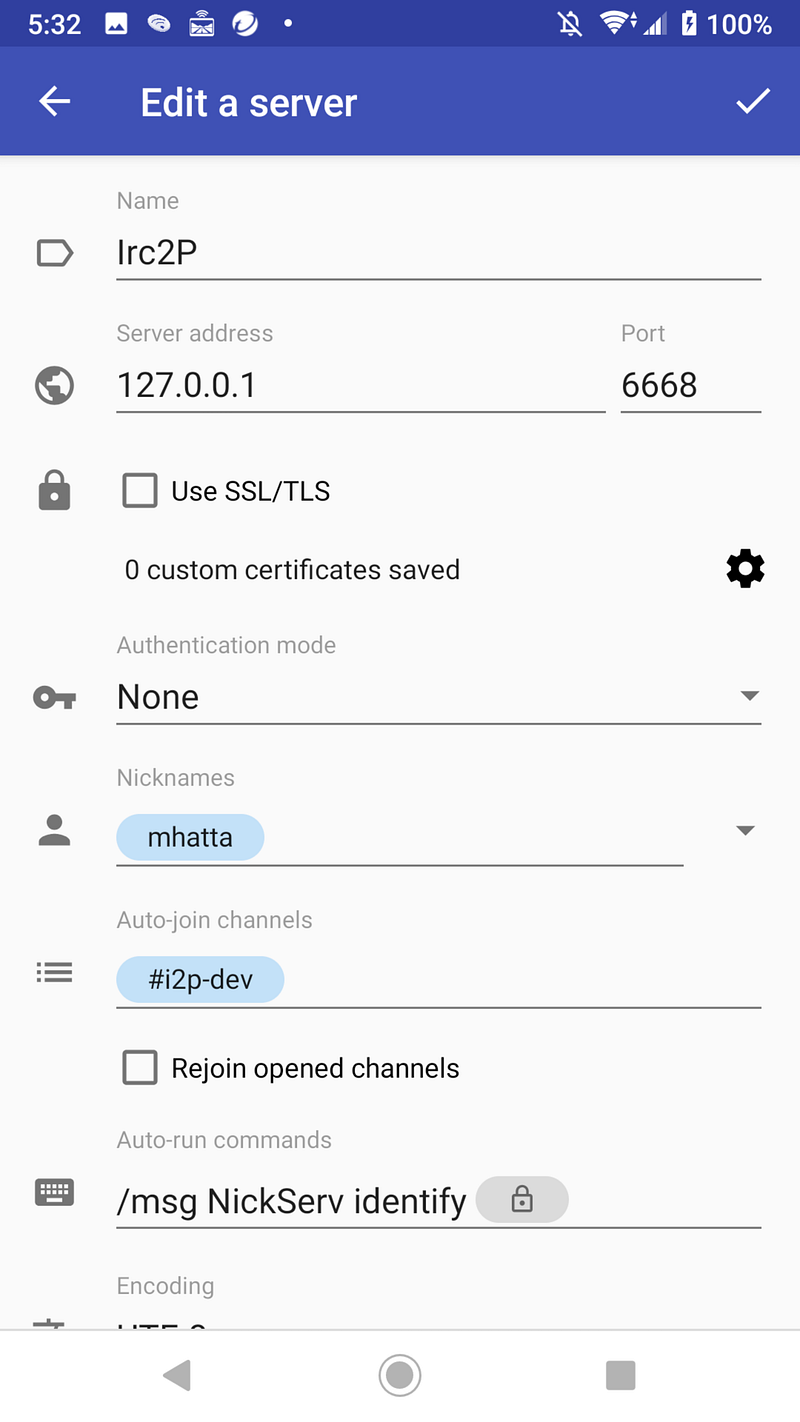This screenshot has height=1422, width=800.
Task: Edit the Name field containing Irc2P
Action: (438, 253)
